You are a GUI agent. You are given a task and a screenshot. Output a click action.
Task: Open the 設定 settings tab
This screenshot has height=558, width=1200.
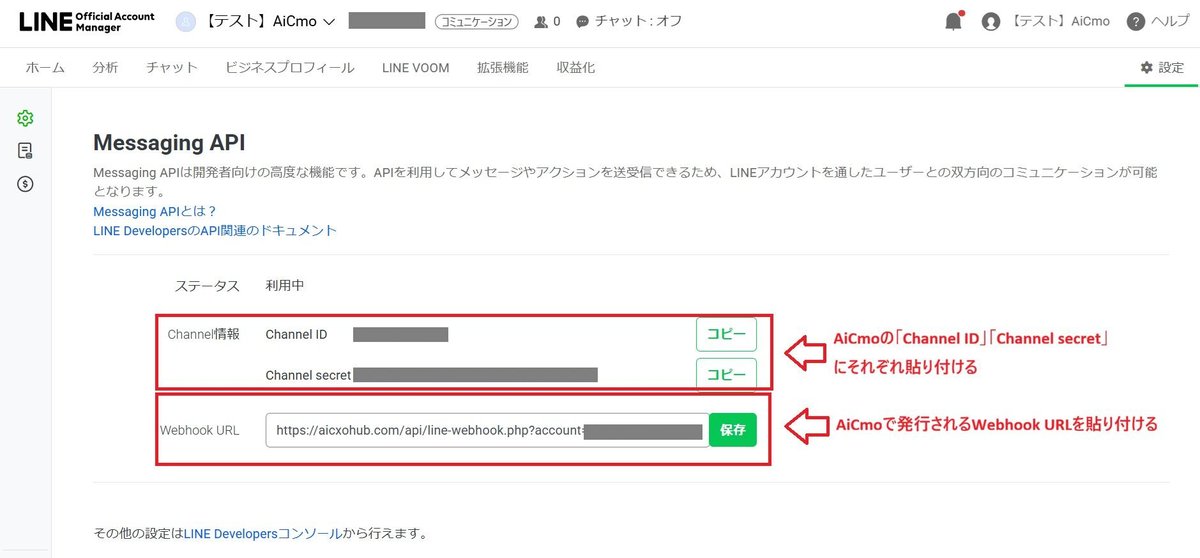1162,68
